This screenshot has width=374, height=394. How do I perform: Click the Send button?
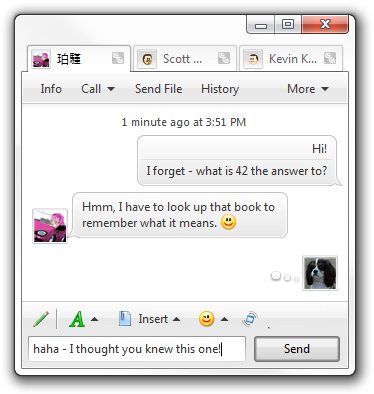click(x=297, y=349)
